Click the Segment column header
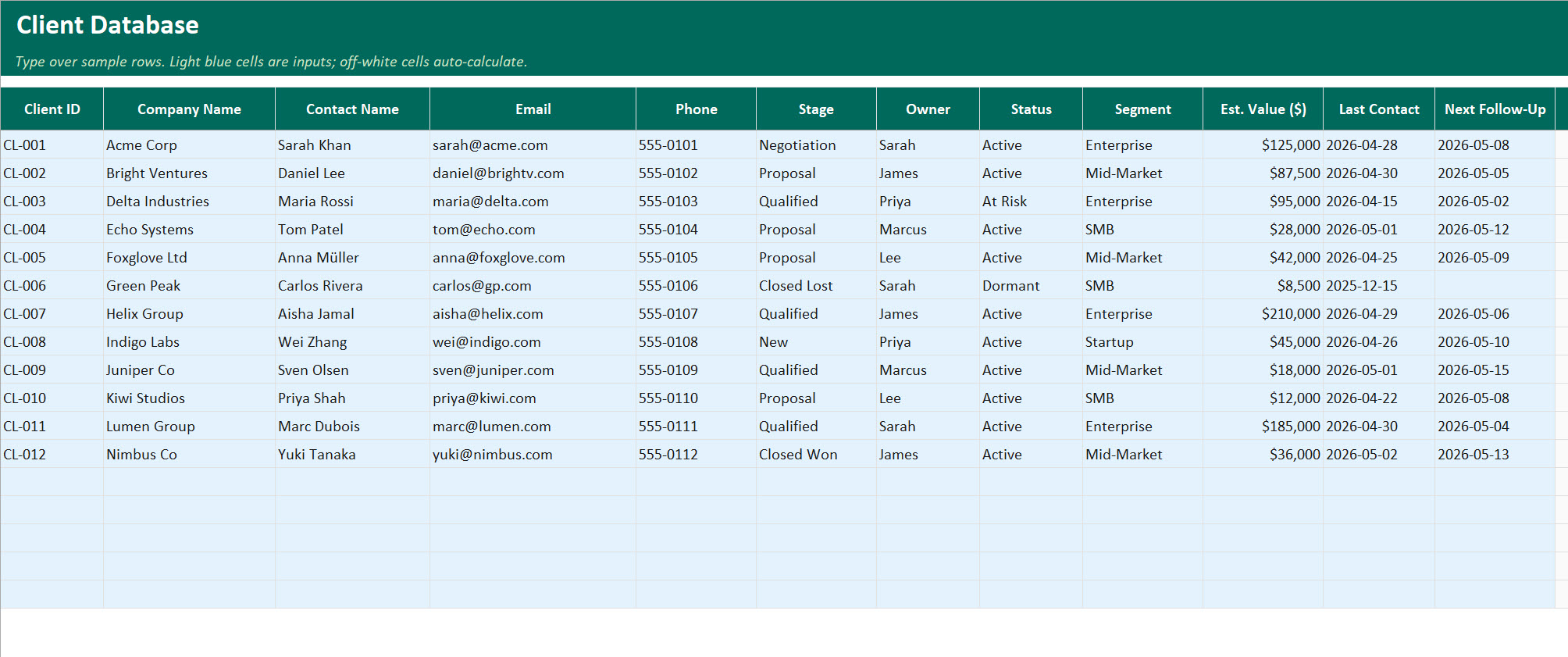The image size is (1568, 657). 1142,109
